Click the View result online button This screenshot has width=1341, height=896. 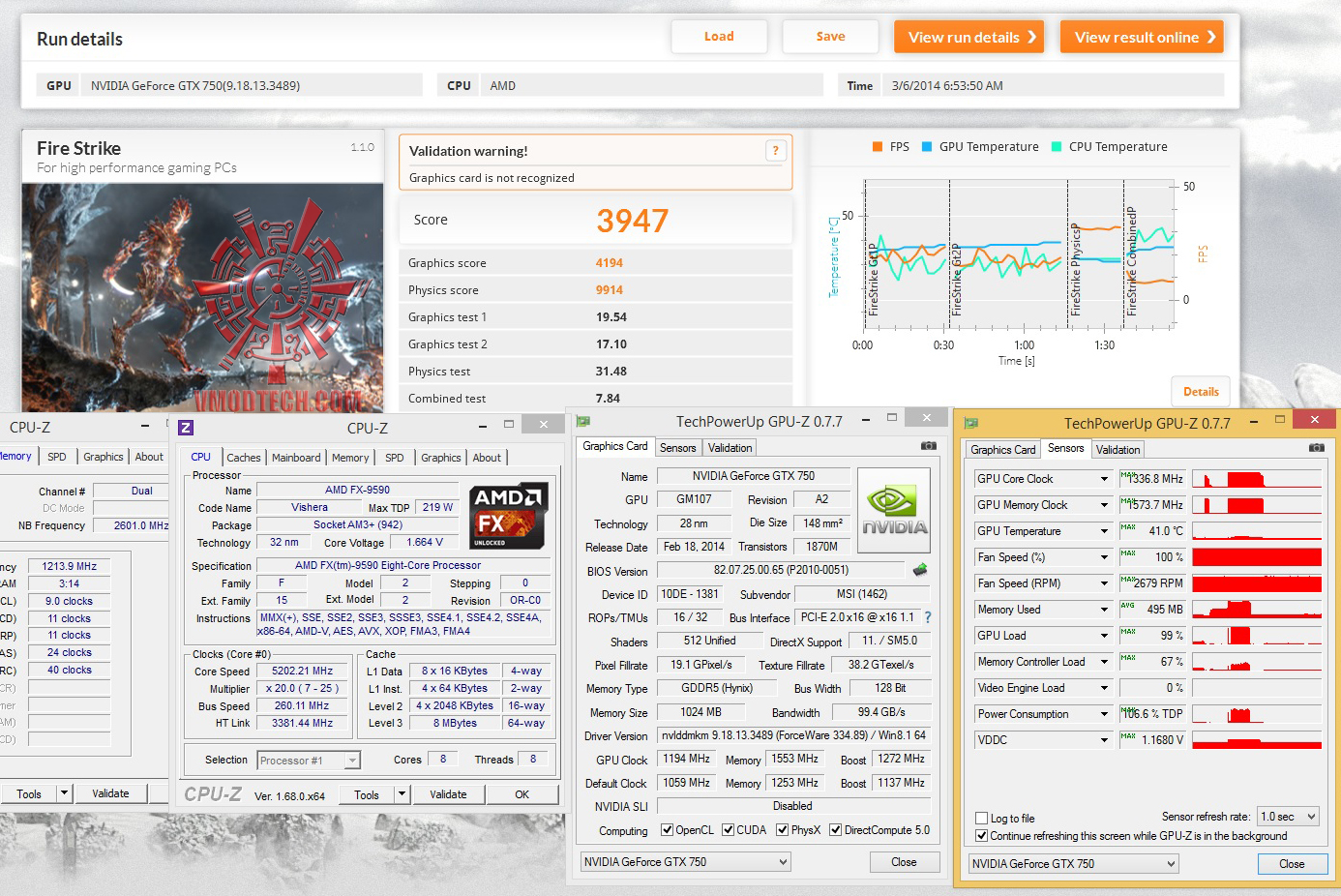[x=1142, y=37]
